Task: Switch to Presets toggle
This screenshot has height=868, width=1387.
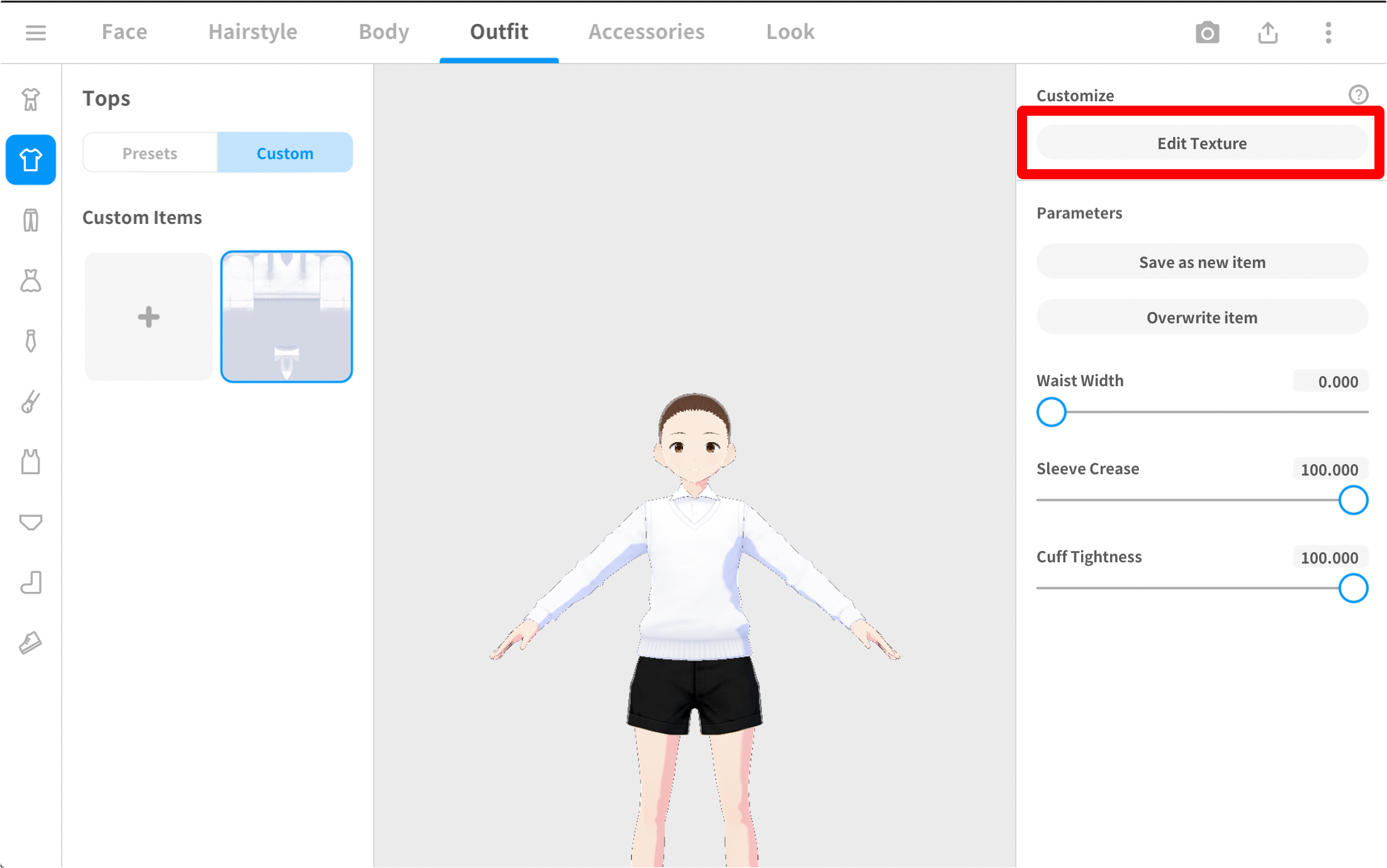Action: [x=150, y=153]
